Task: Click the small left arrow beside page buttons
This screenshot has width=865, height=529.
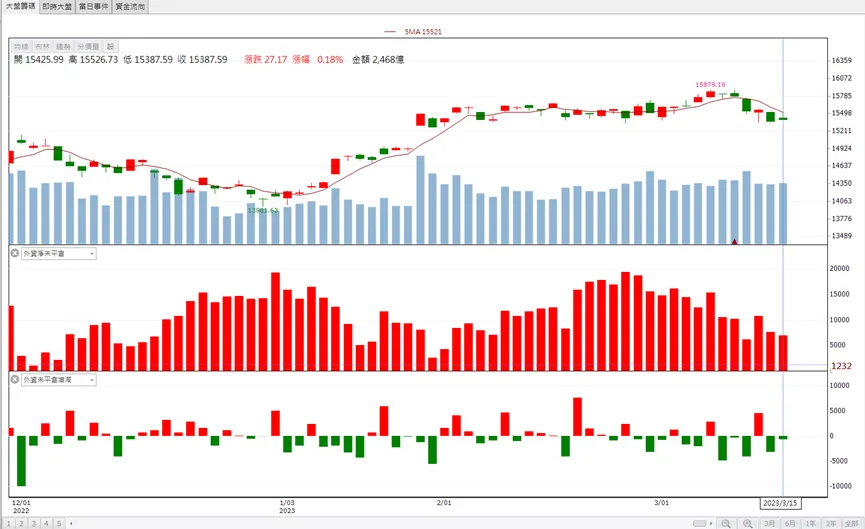Action: coord(71,523)
